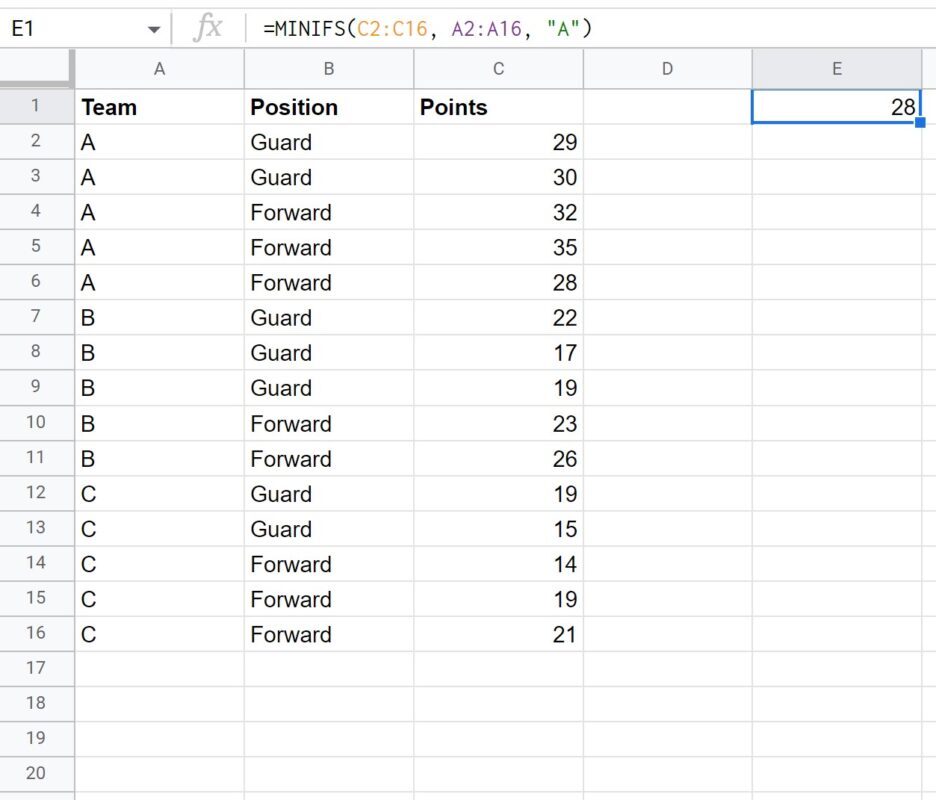
Task: Select column D header
Action: 667,69
